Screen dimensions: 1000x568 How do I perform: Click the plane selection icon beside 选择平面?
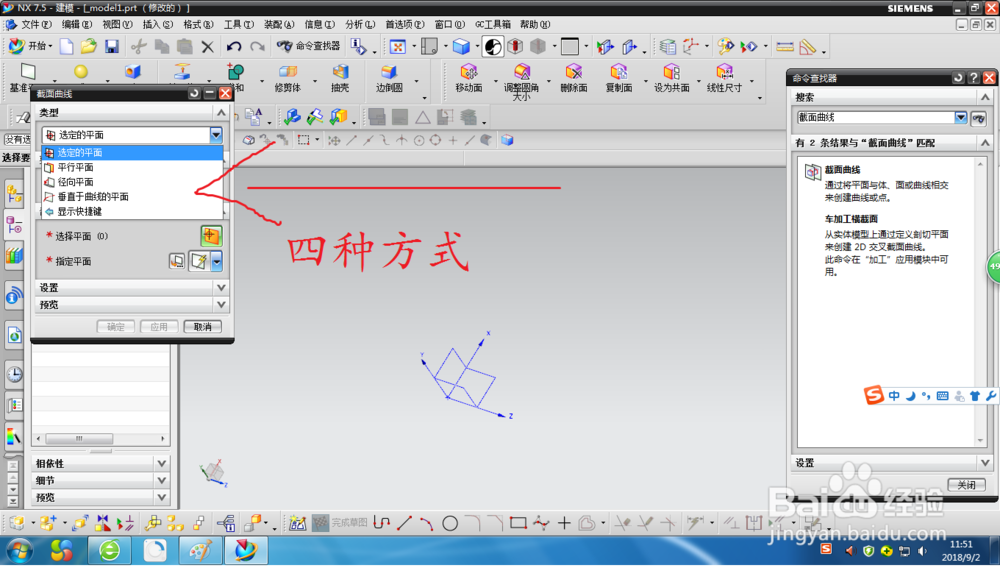point(211,236)
